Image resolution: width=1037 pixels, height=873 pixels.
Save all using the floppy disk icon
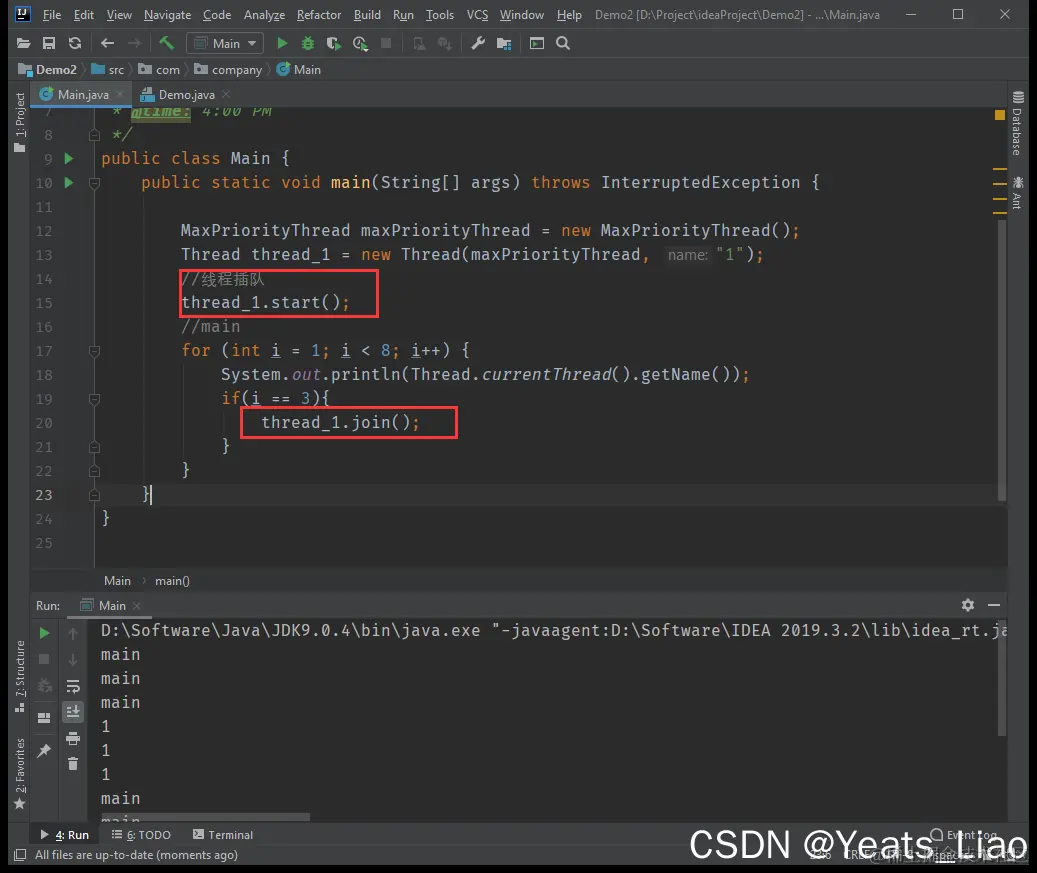point(49,44)
